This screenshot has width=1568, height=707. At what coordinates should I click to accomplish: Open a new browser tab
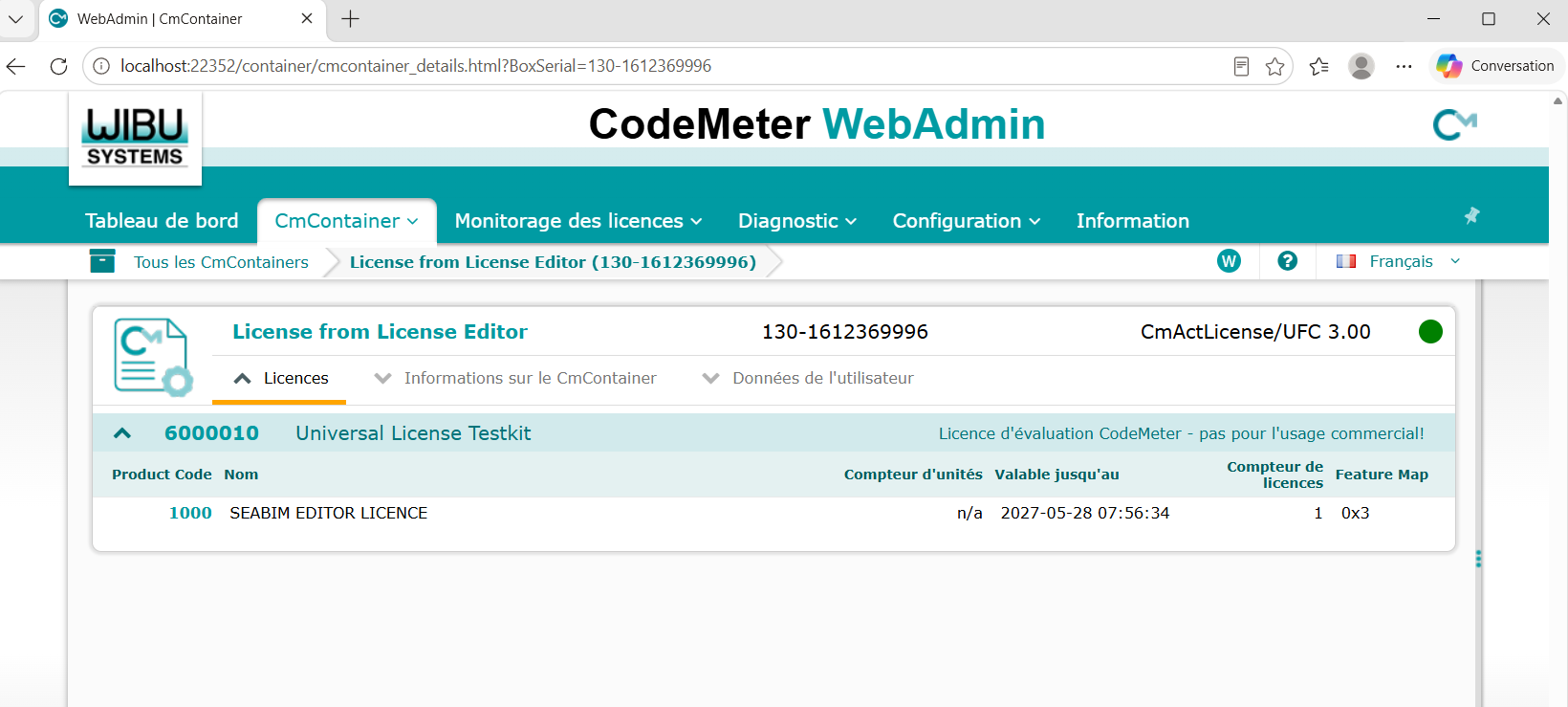point(351,19)
